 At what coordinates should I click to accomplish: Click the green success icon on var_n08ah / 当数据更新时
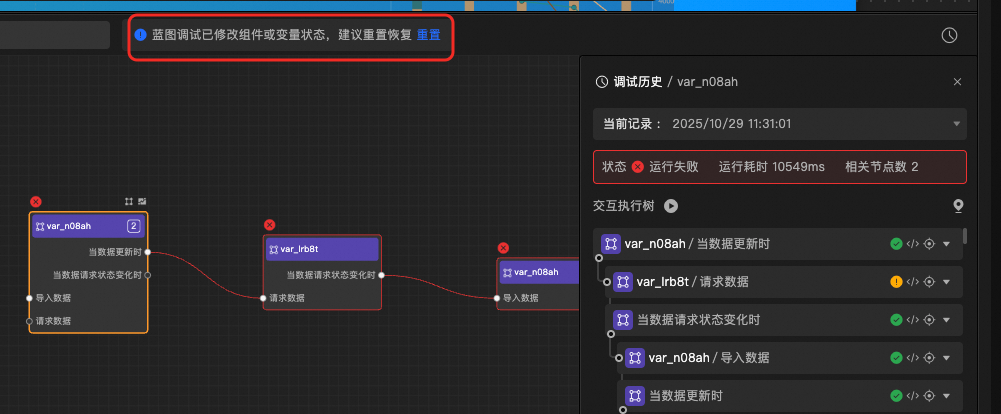896,244
